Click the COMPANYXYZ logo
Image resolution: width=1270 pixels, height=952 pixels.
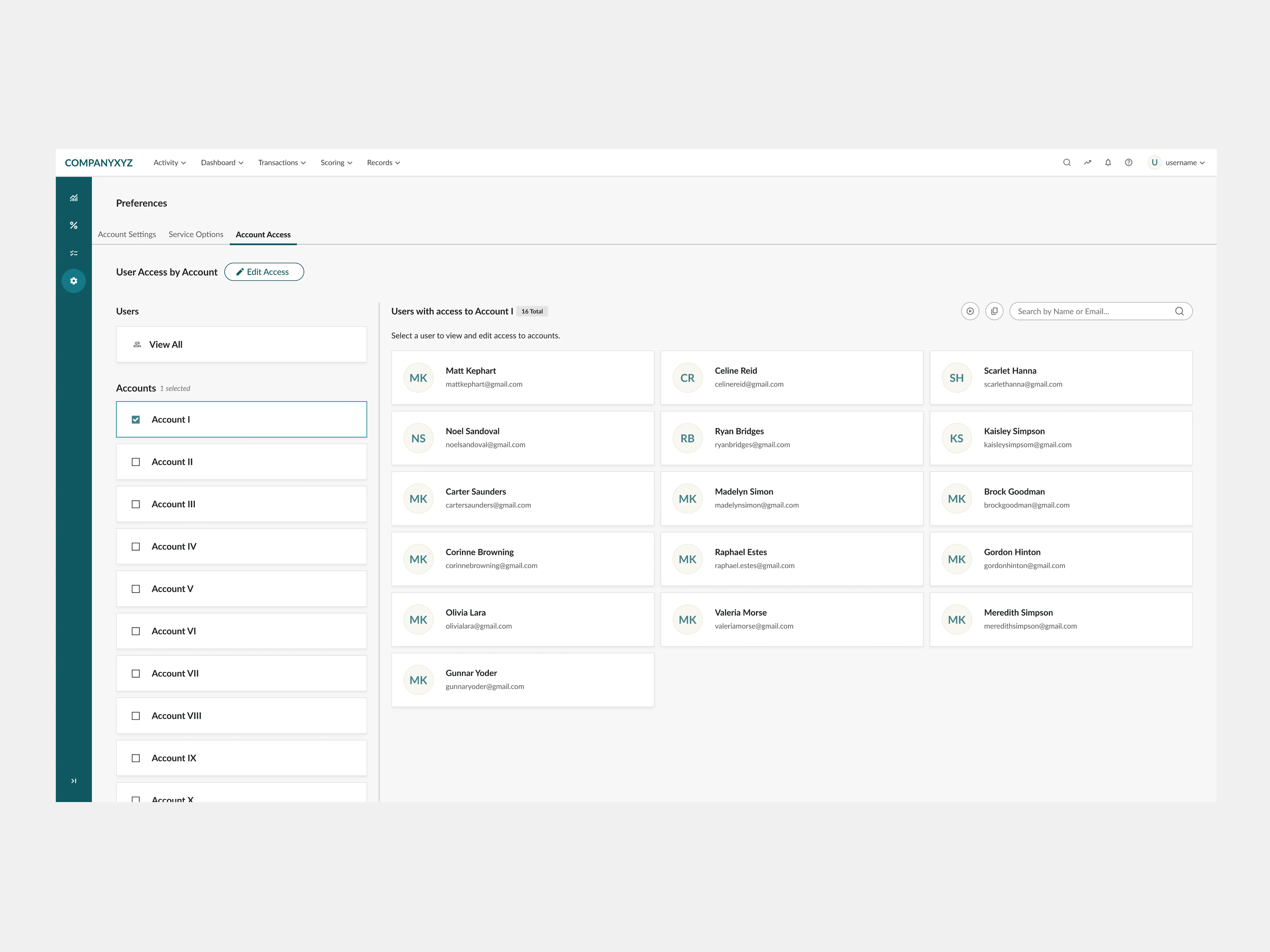(x=99, y=163)
